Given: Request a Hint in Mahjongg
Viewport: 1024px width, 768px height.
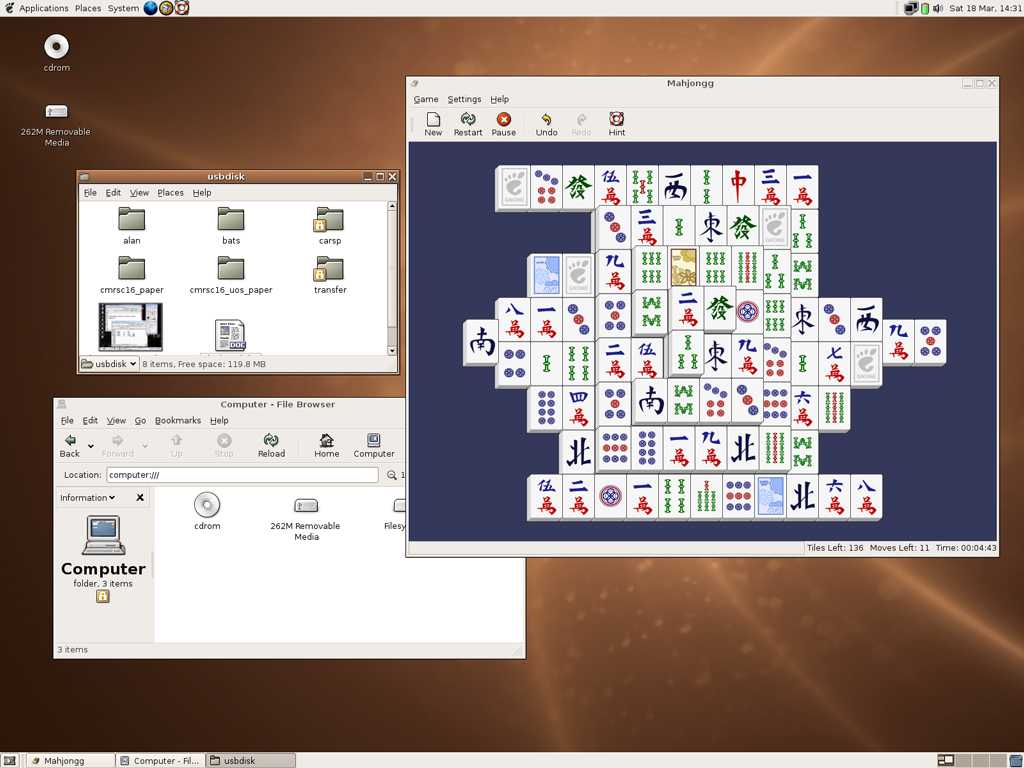Looking at the screenshot, I should point(617,124).
